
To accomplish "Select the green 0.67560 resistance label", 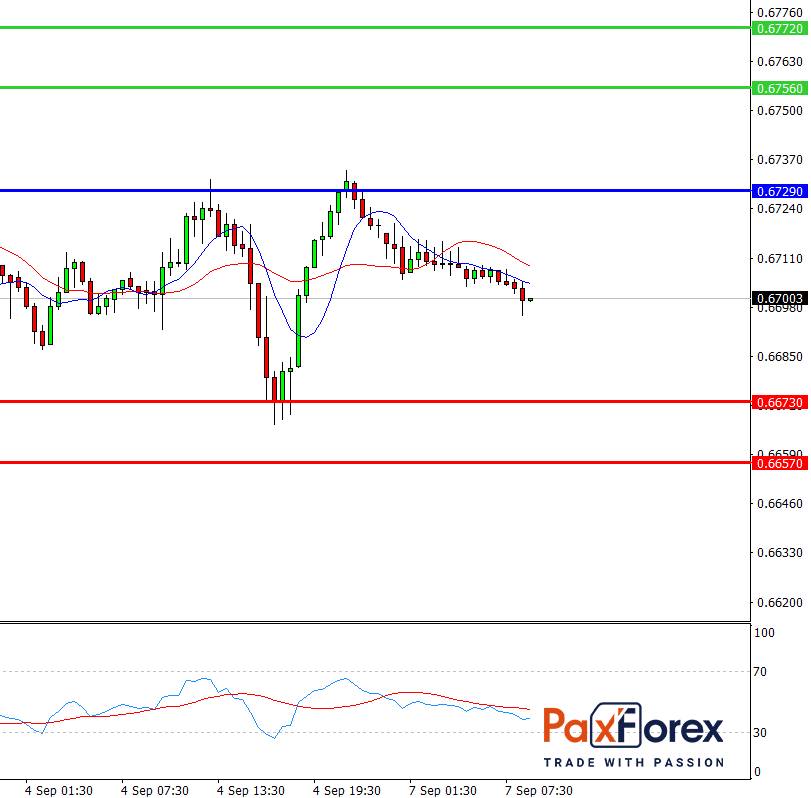I will click(778, 88).
